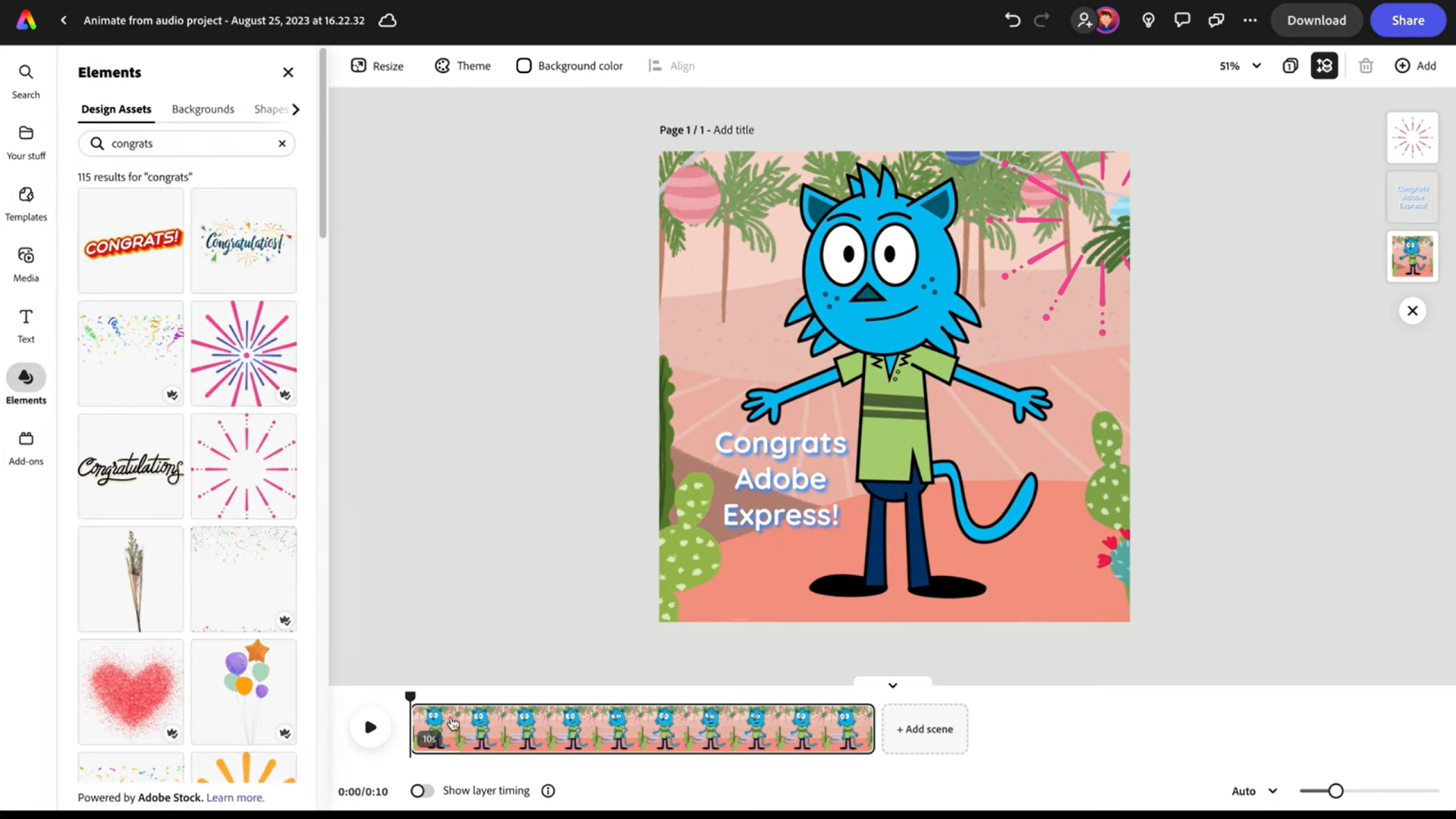Click the Add scene button in the timeline
The height and width of the screenshot is (819, 1456).
(924, 729)
